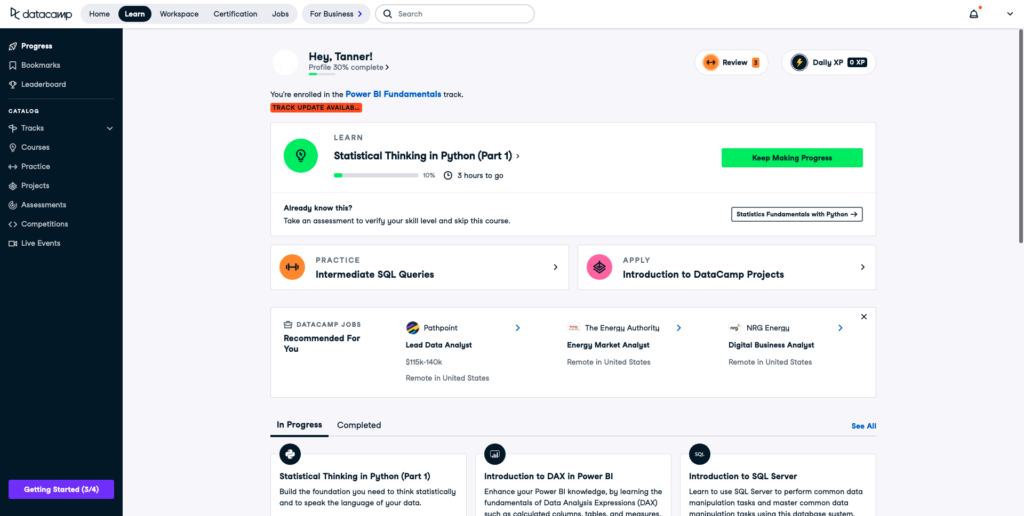Image resolution: width=1024 pixels, height=516 pixels.
Task: Click the Daily XP lightning icon
Action: click(x=799, y=63)
